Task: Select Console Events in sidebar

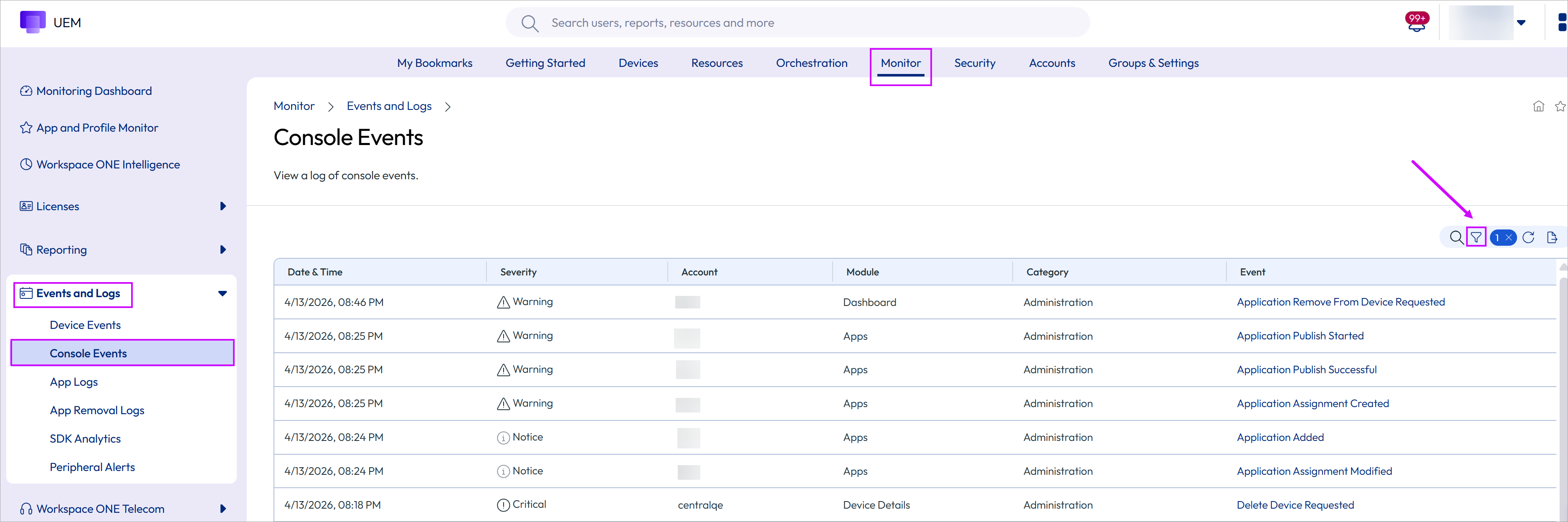Action: click(x=122, y=353)
